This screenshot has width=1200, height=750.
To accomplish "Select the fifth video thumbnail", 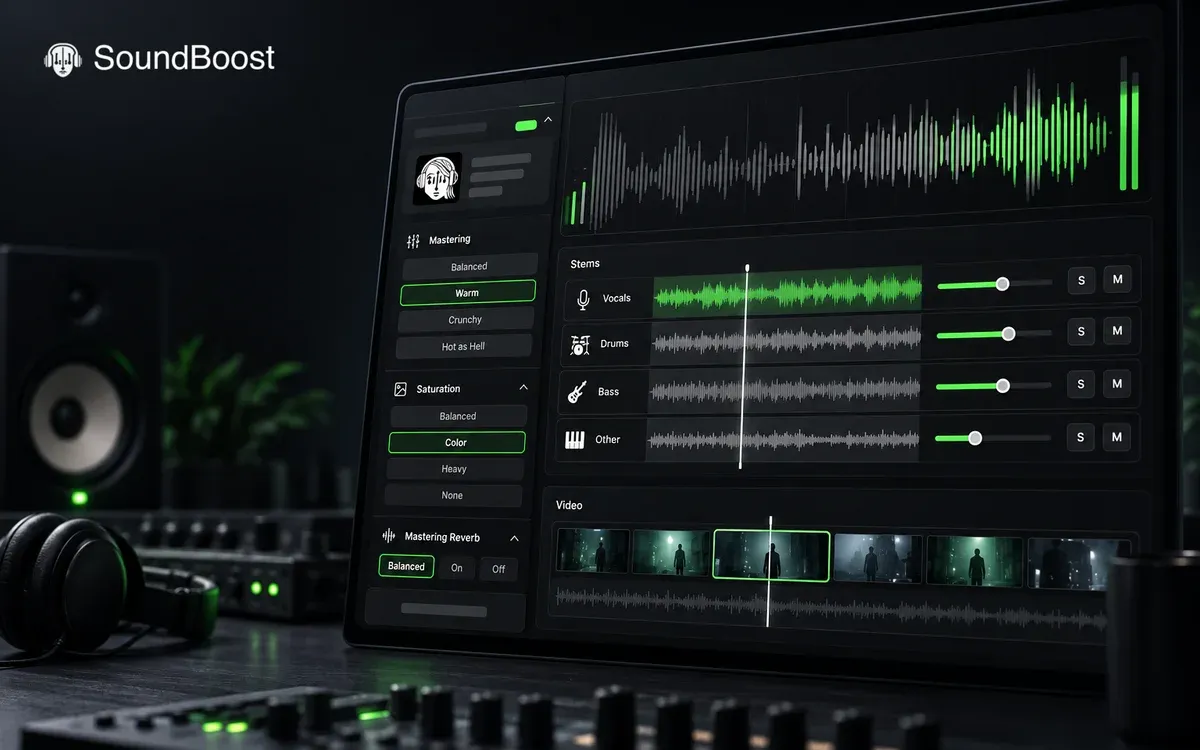I will [975, 560].
